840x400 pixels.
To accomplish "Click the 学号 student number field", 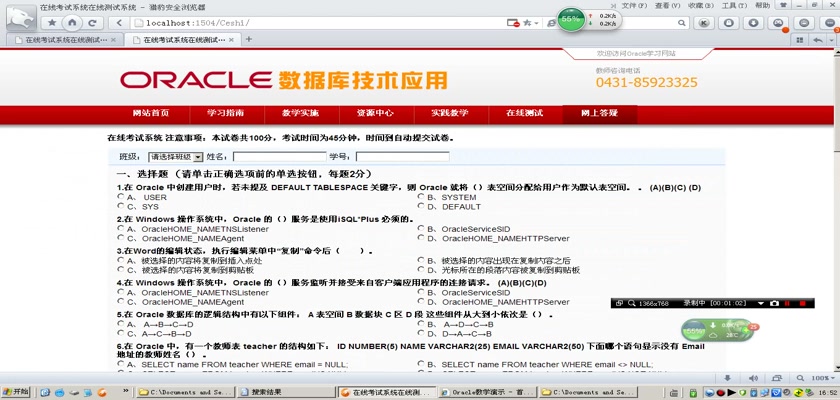I will click(402, 157).
